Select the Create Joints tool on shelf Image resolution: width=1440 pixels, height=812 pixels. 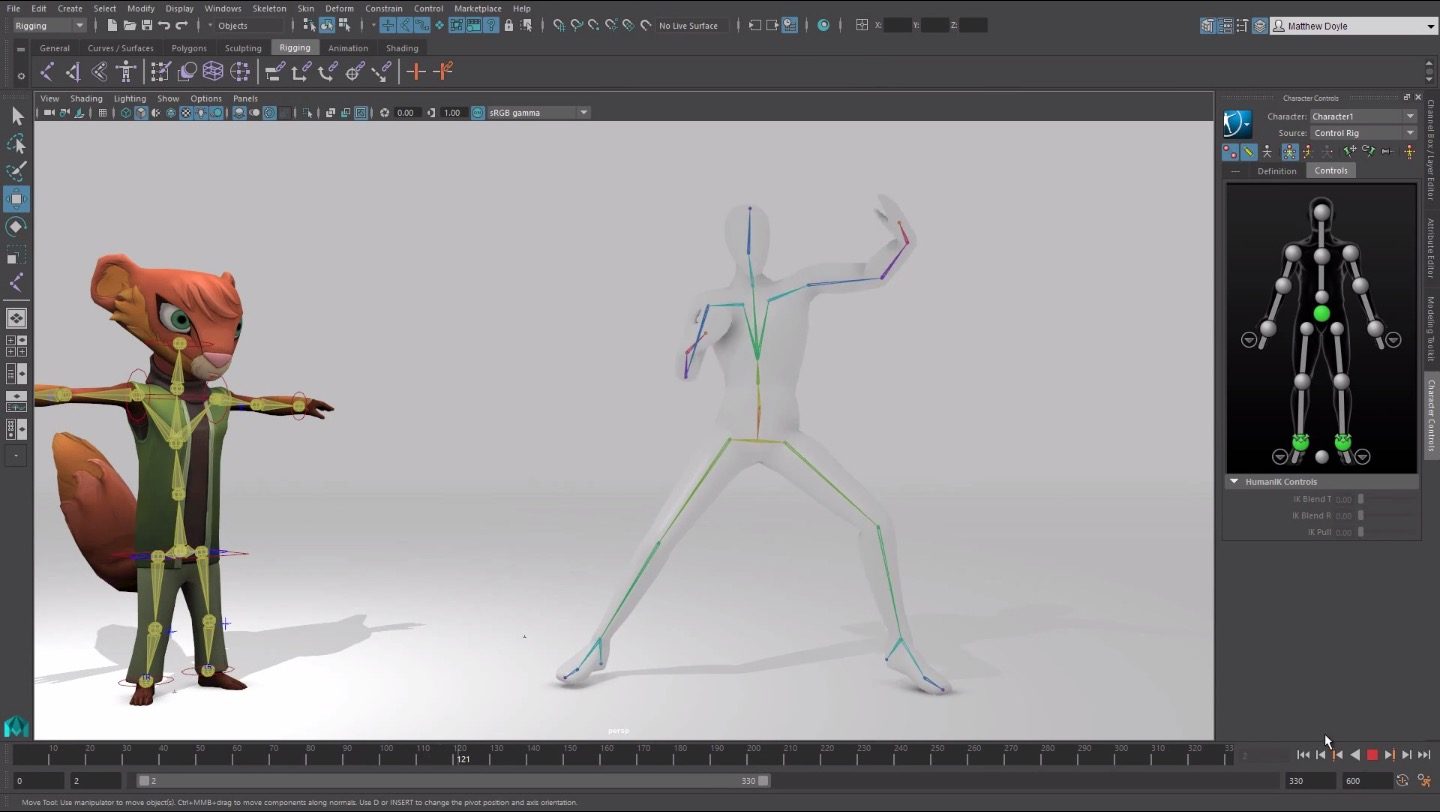[x=46, y=71]
